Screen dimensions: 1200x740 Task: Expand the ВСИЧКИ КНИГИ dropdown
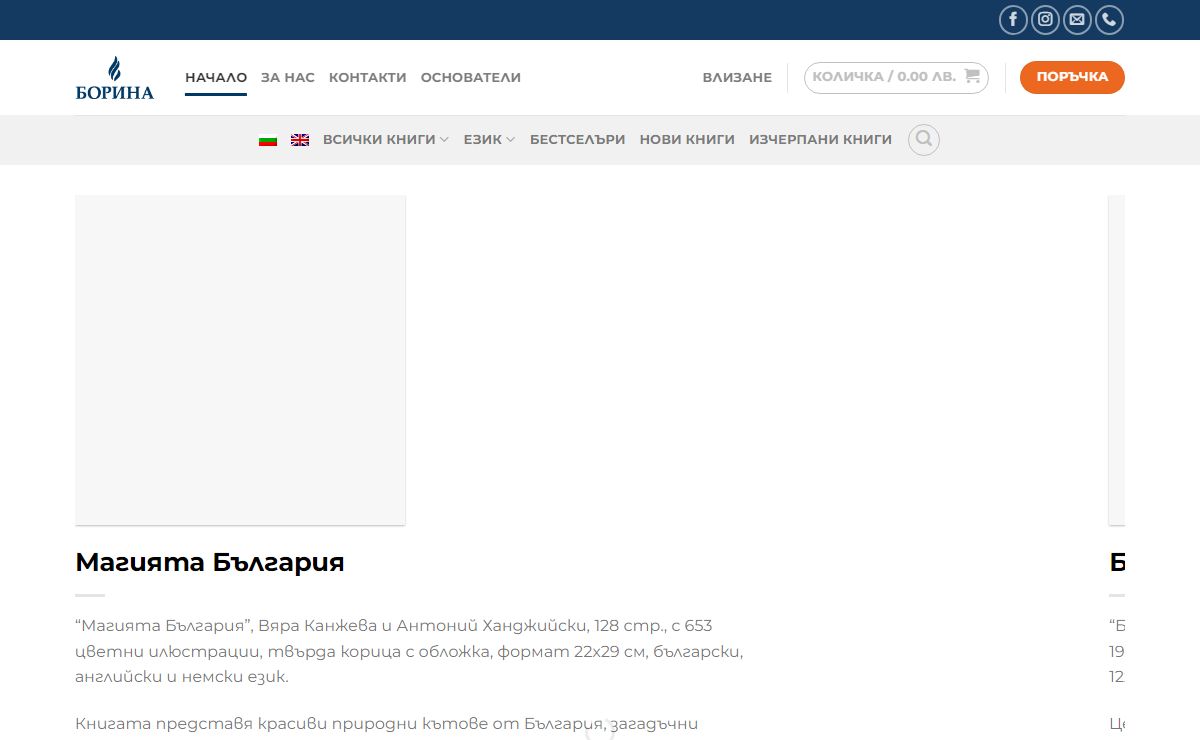coord(386,140)
